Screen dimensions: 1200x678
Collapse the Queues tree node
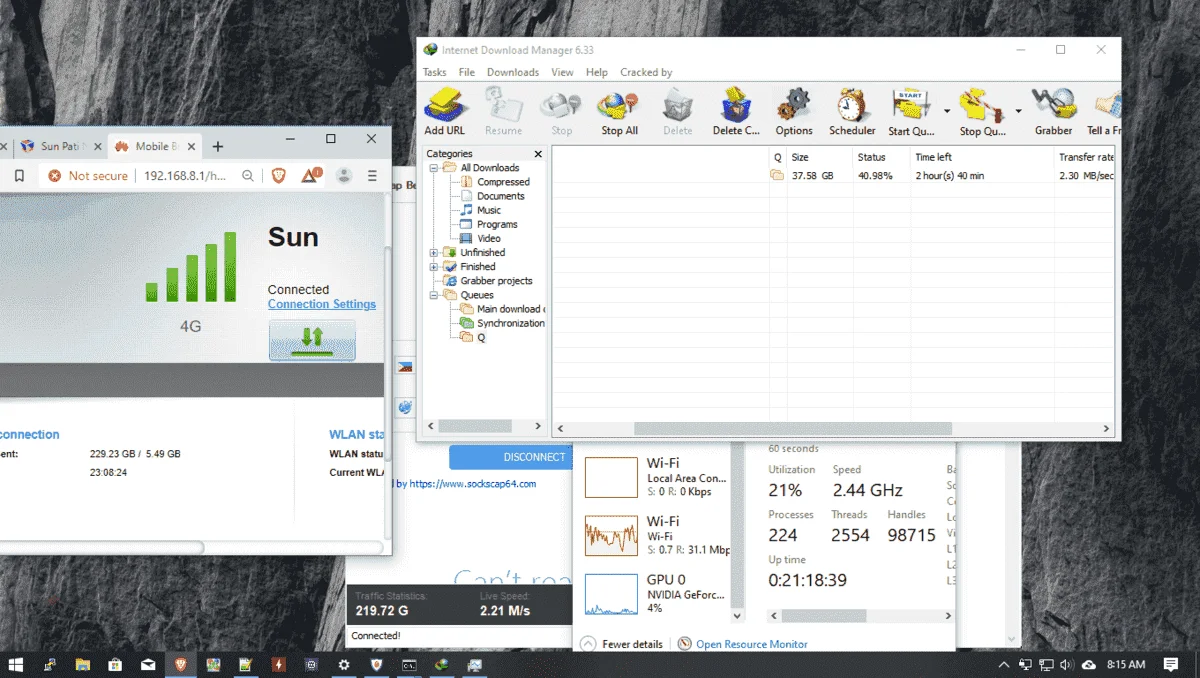[434, 295]
